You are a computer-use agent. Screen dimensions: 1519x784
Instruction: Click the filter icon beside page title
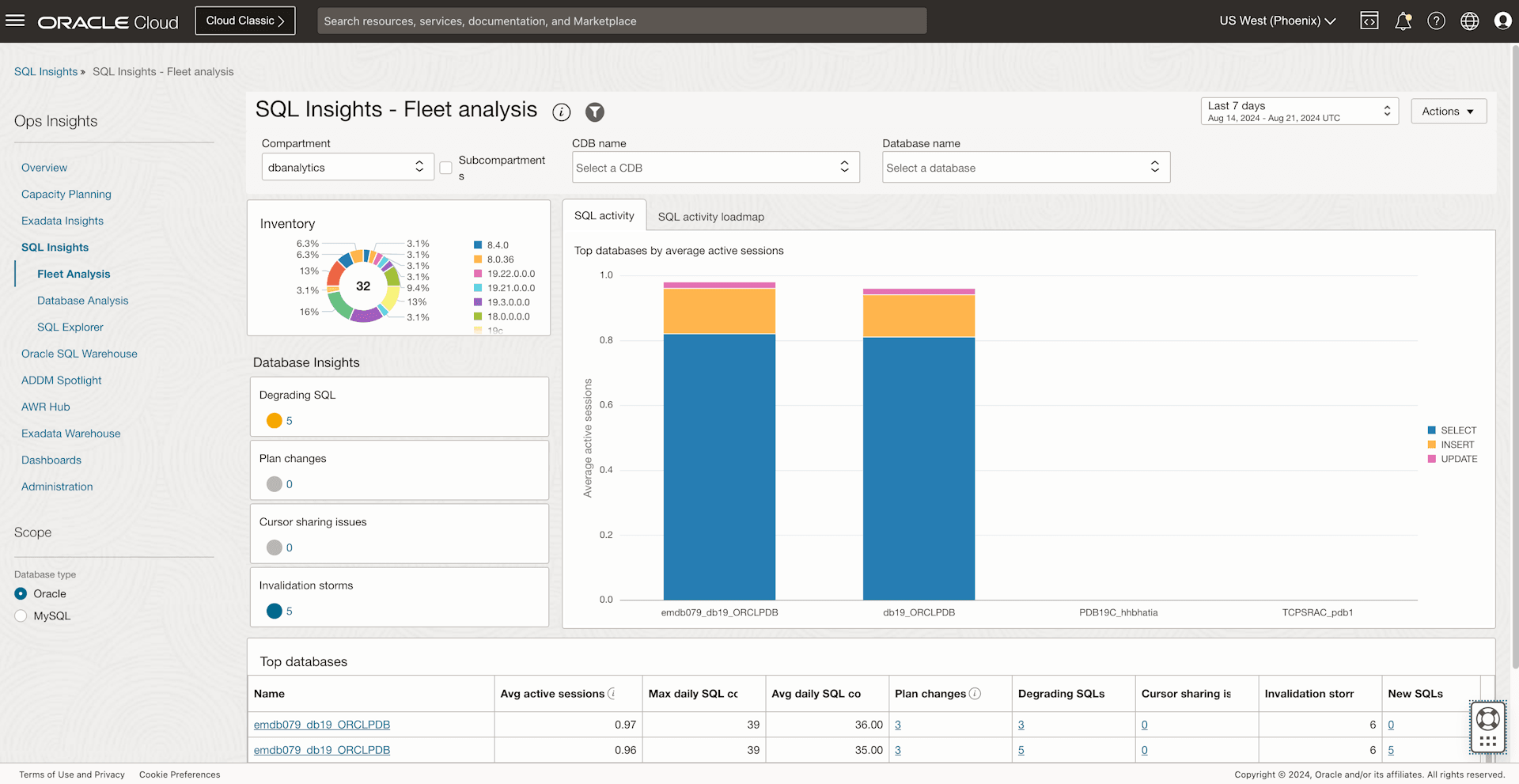[x=595, y=112]
